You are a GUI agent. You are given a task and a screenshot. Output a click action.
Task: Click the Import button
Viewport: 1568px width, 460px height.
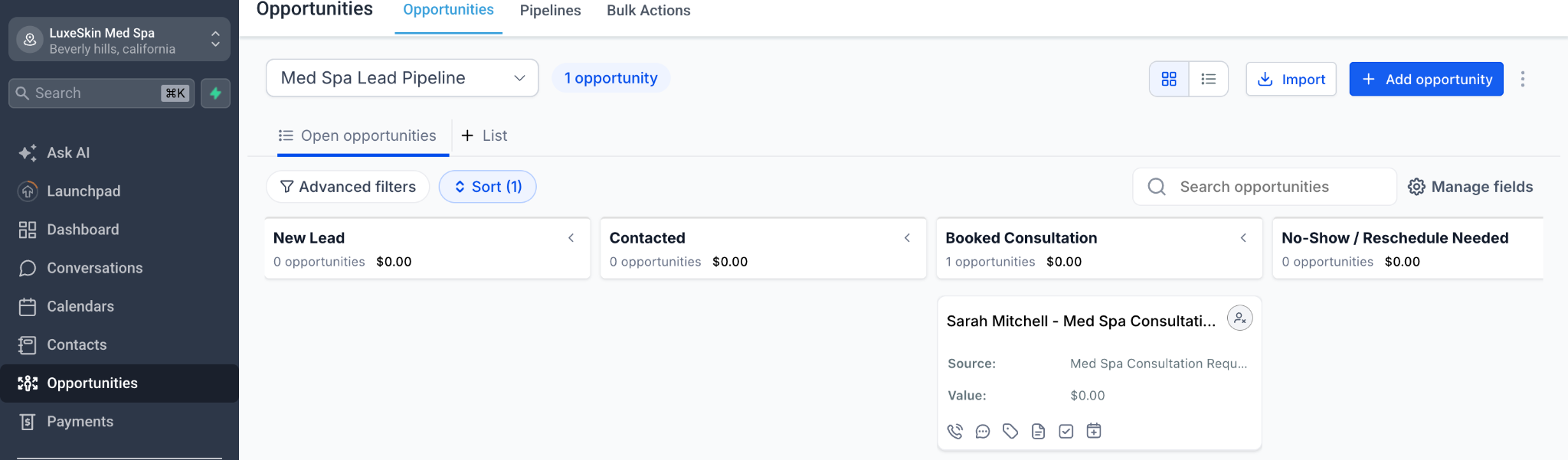point(1291,79)
